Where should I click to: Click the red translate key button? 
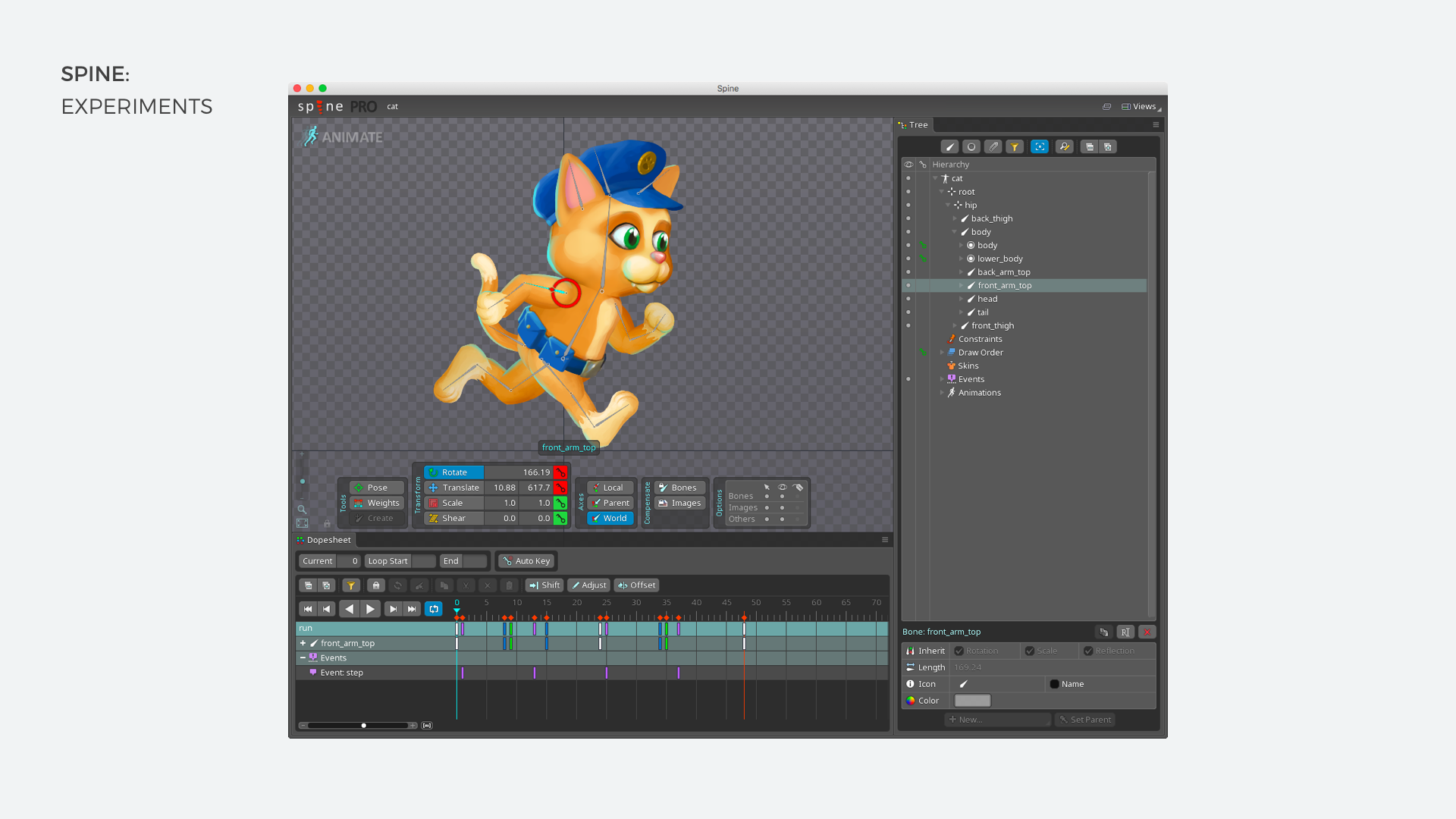pos(560,488)
